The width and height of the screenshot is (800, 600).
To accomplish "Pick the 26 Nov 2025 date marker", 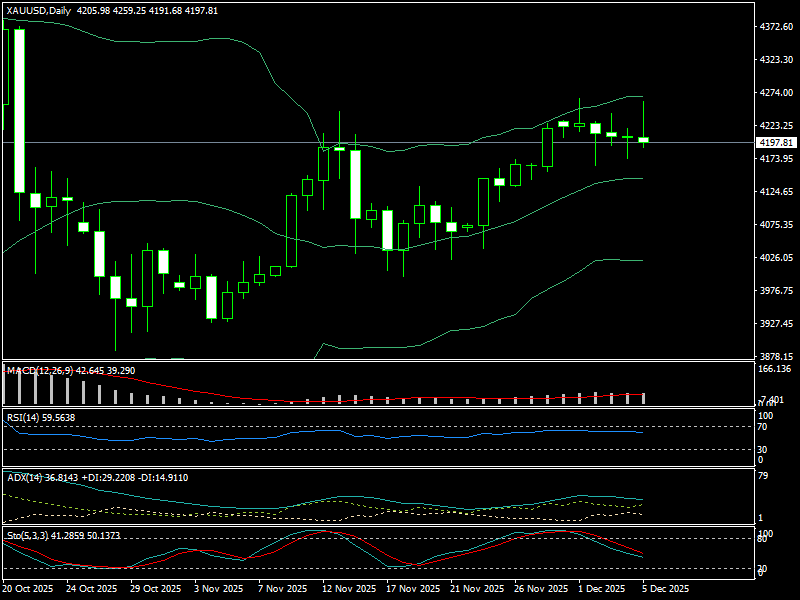I will [x=540, y=589].
